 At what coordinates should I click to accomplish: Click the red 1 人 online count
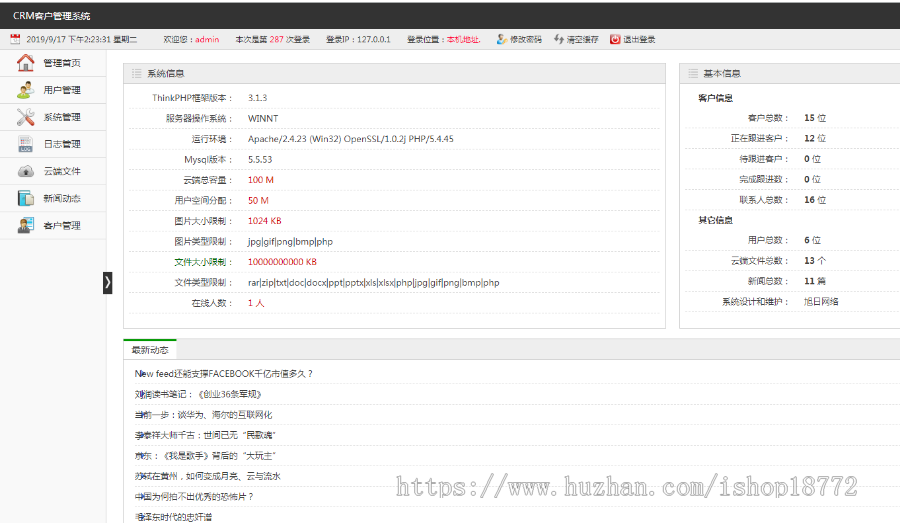256,303
